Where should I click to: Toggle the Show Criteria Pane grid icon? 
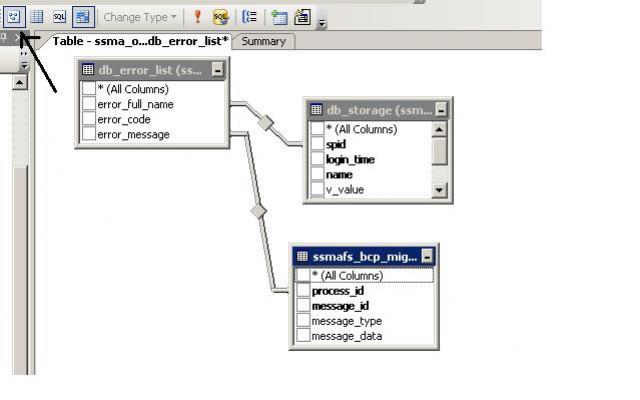click(x=37, y=17)
